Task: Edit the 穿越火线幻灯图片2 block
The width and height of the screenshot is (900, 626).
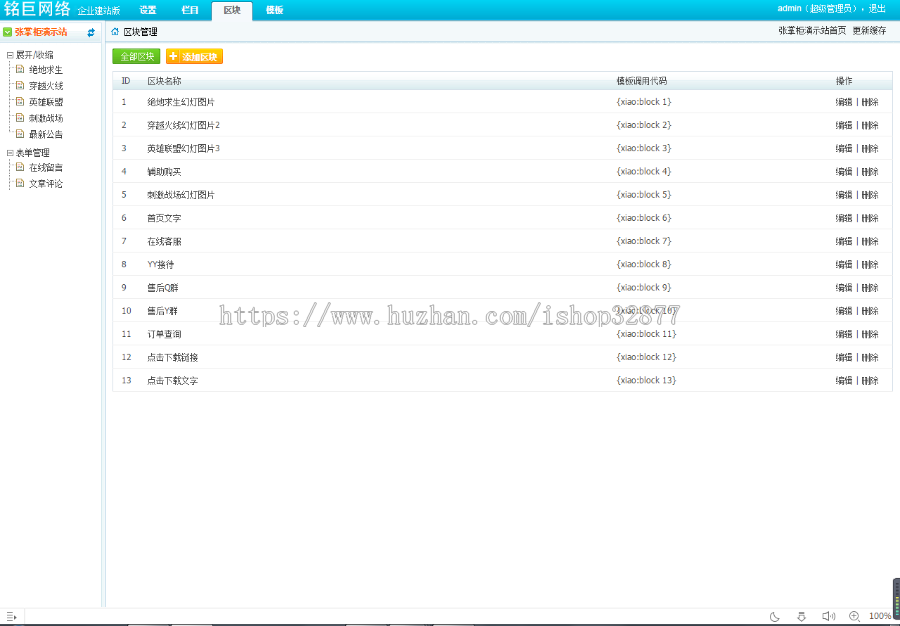Action: [x=844, y=125]
